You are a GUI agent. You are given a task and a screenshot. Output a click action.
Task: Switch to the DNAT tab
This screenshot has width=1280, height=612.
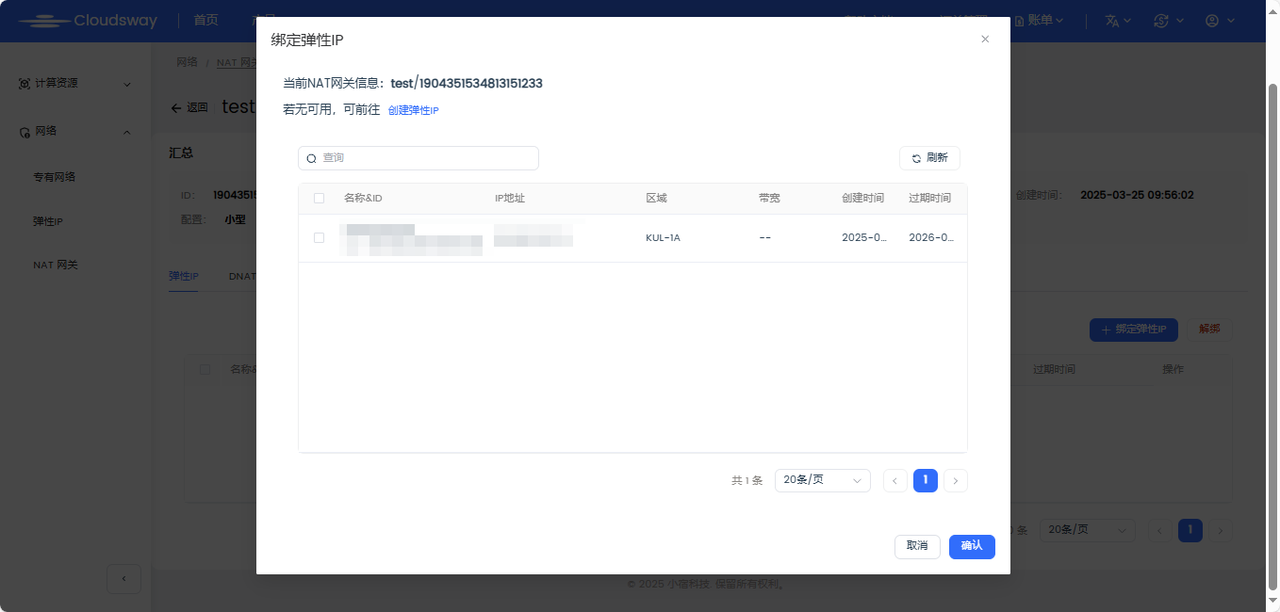coord(242,276)
